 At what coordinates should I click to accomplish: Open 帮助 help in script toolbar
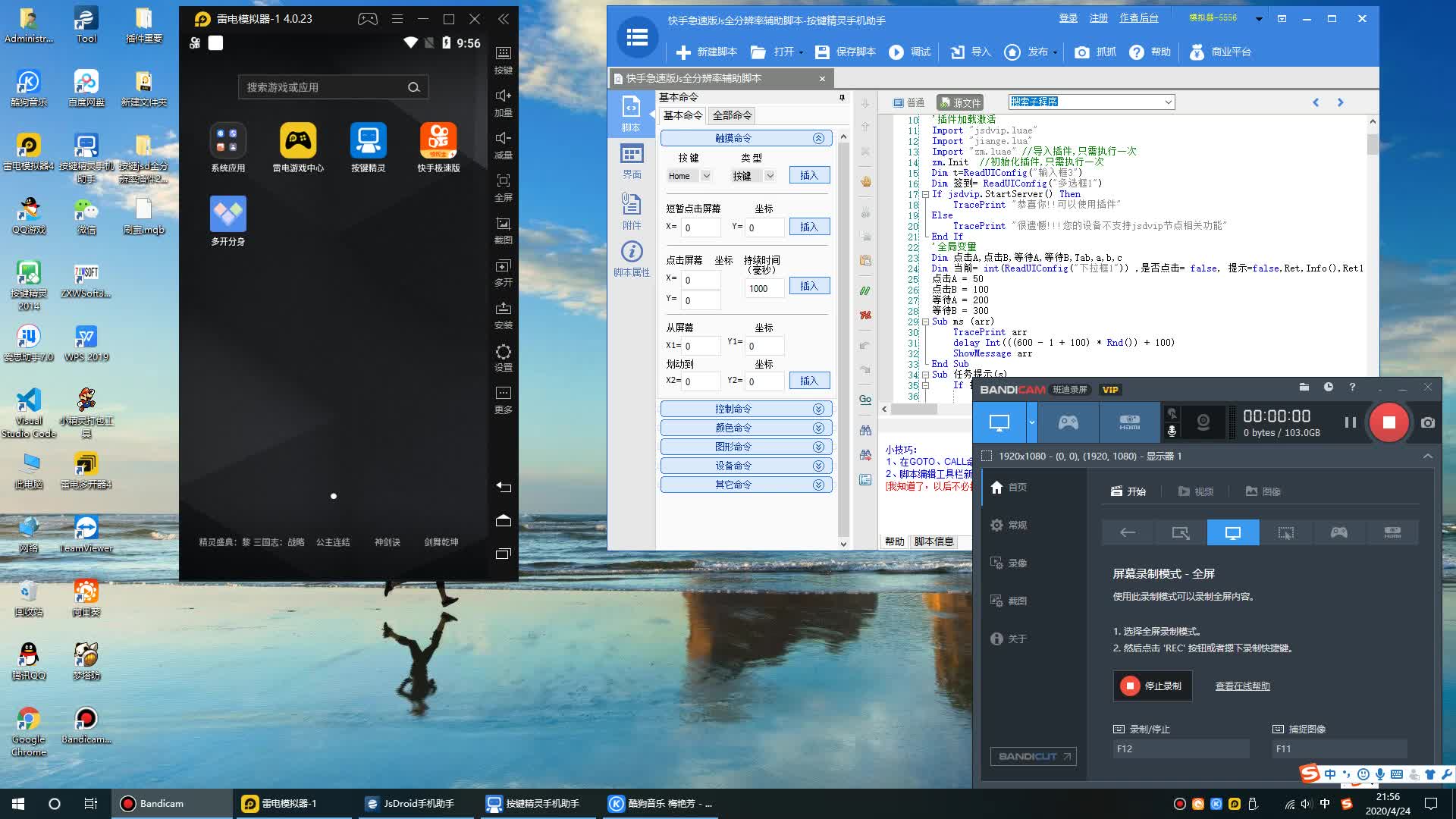(x=1150, y=52)
